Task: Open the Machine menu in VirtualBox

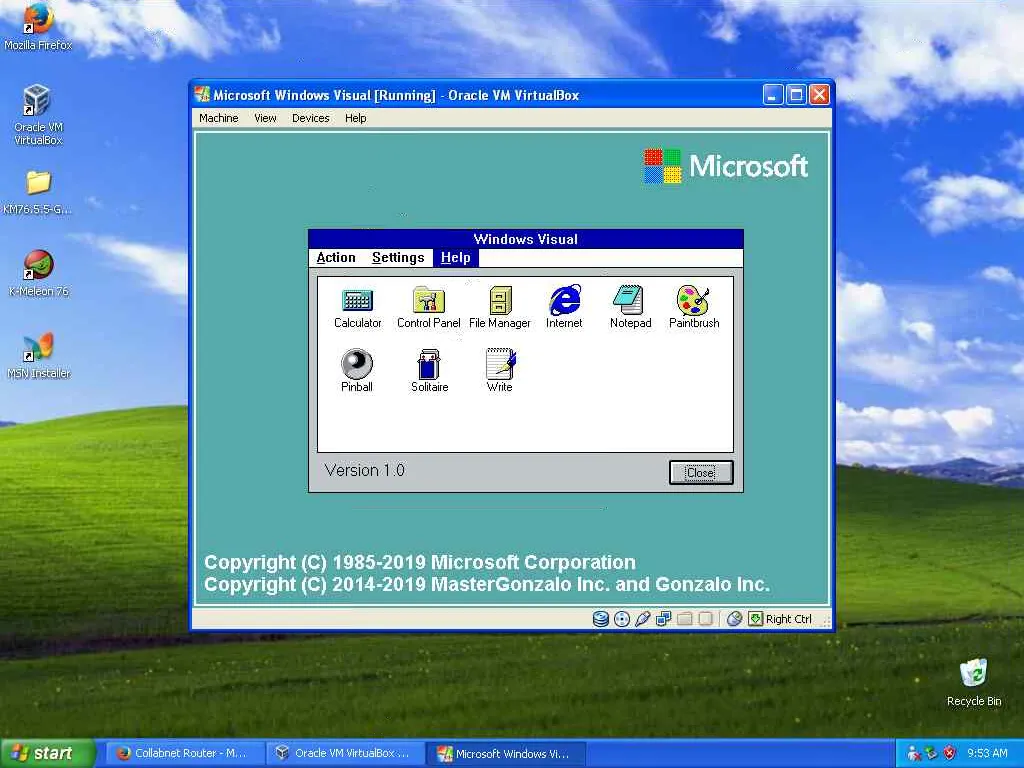Action: [x=219, y=118]
